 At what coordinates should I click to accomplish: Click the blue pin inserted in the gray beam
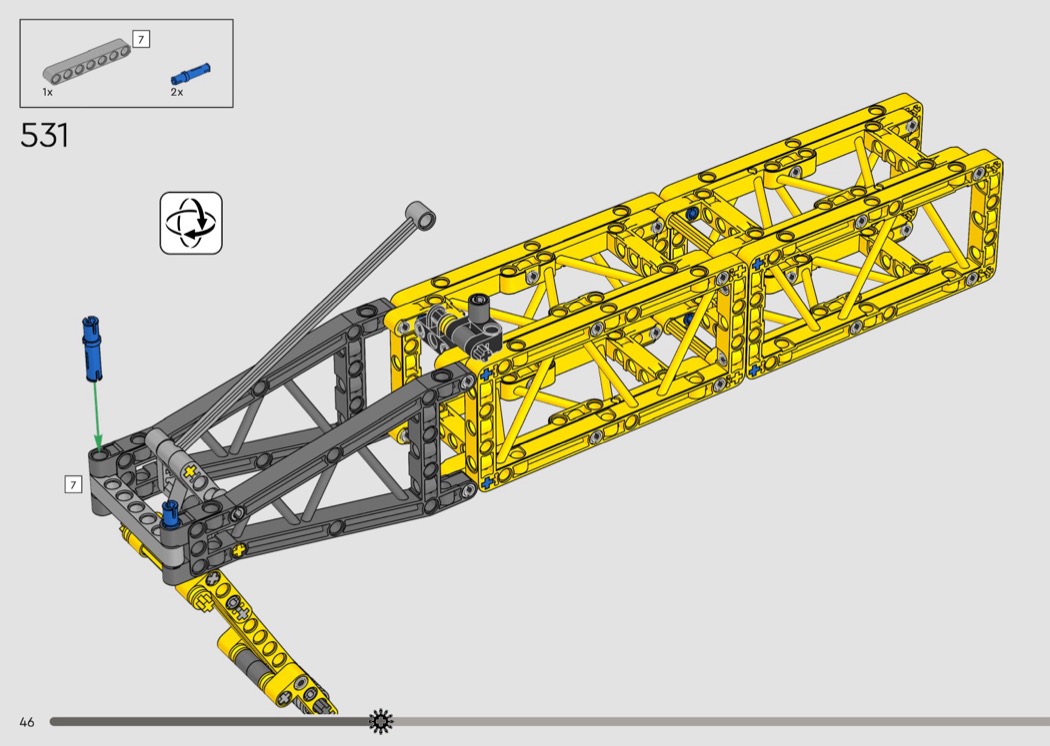coord(171,512)
